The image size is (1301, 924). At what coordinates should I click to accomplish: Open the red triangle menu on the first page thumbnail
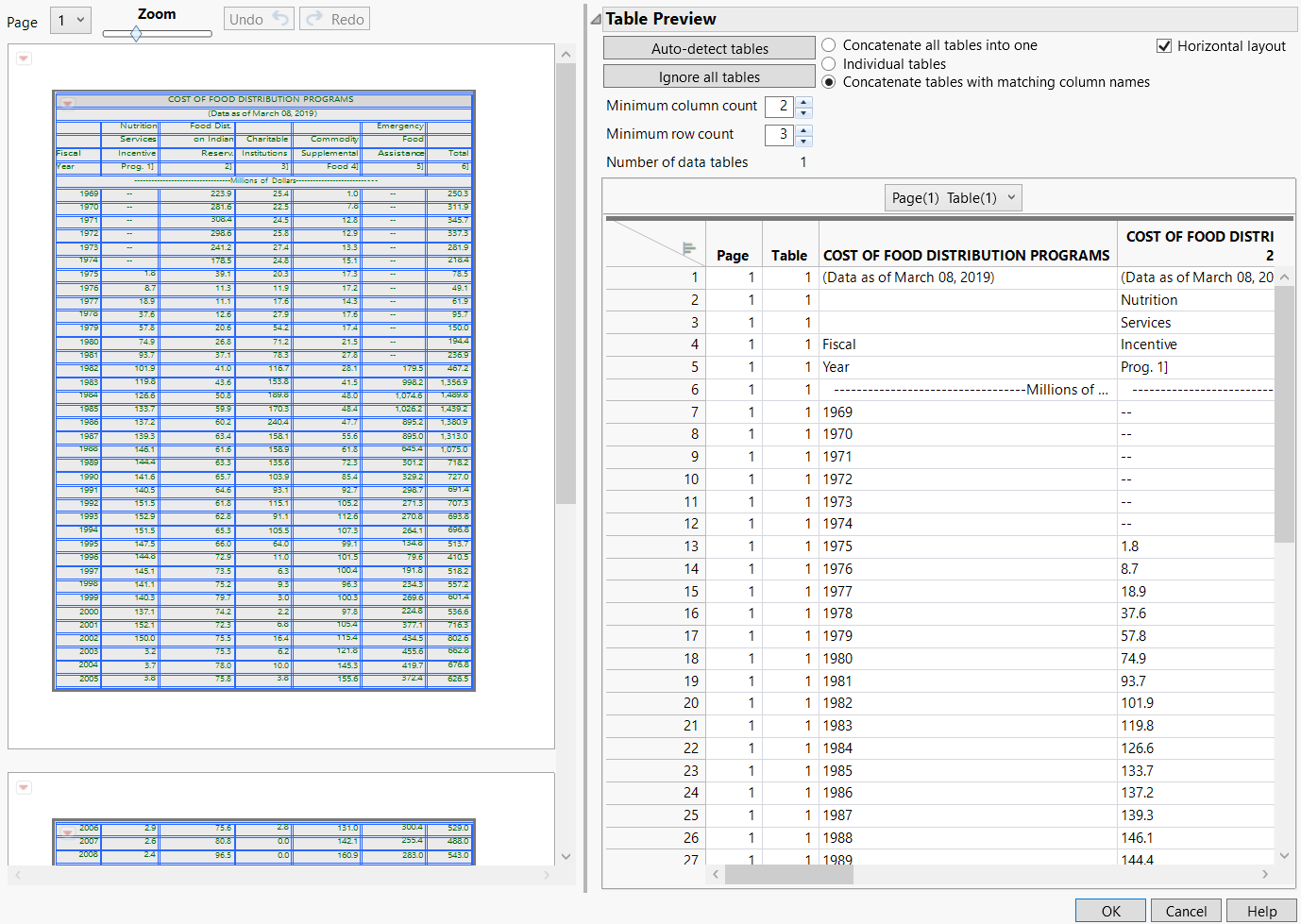tap(24, 58)
